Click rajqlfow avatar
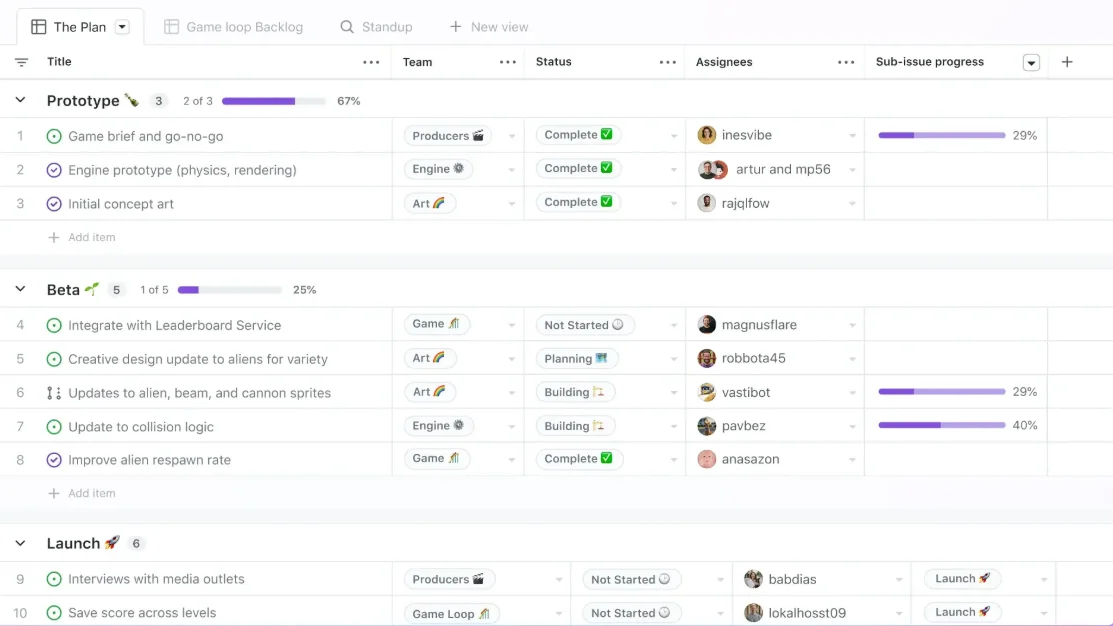Screen dimensions: 1113x626 pyautogui.click(x=706, y=203)
